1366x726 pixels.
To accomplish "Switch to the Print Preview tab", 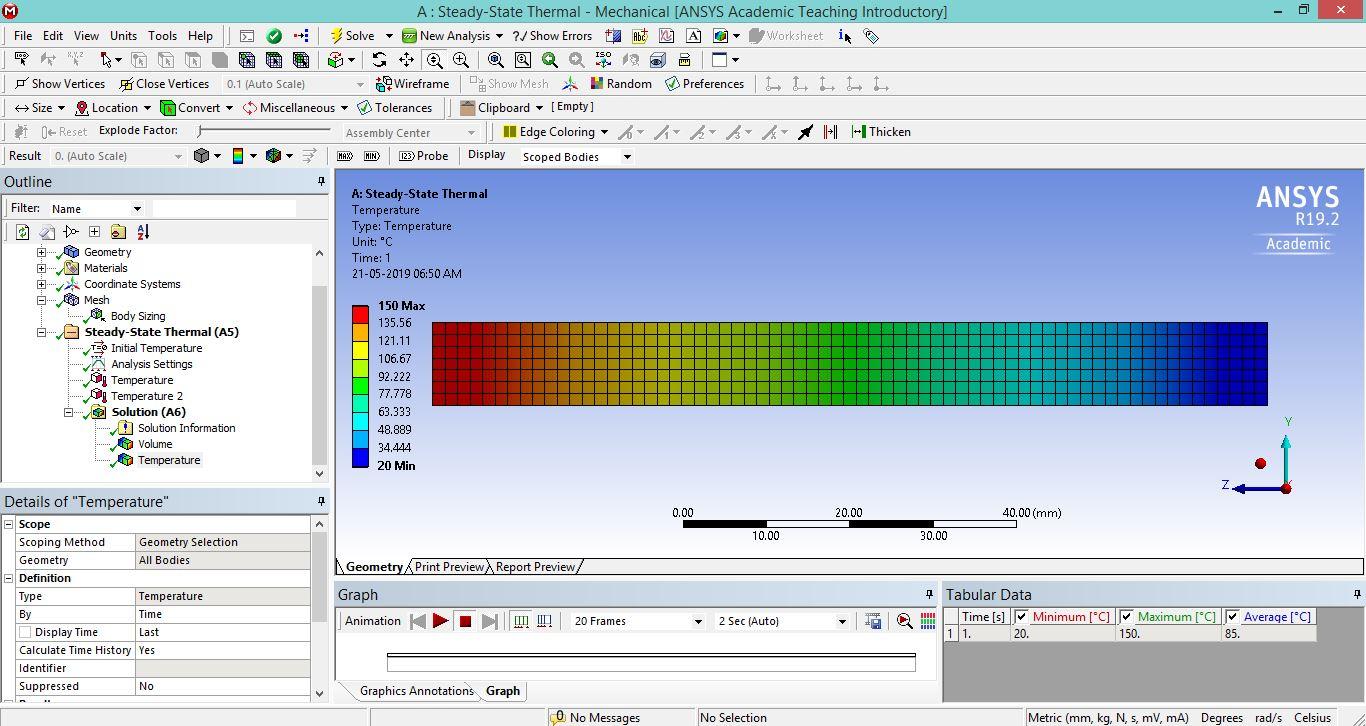I will click(448, 567).
